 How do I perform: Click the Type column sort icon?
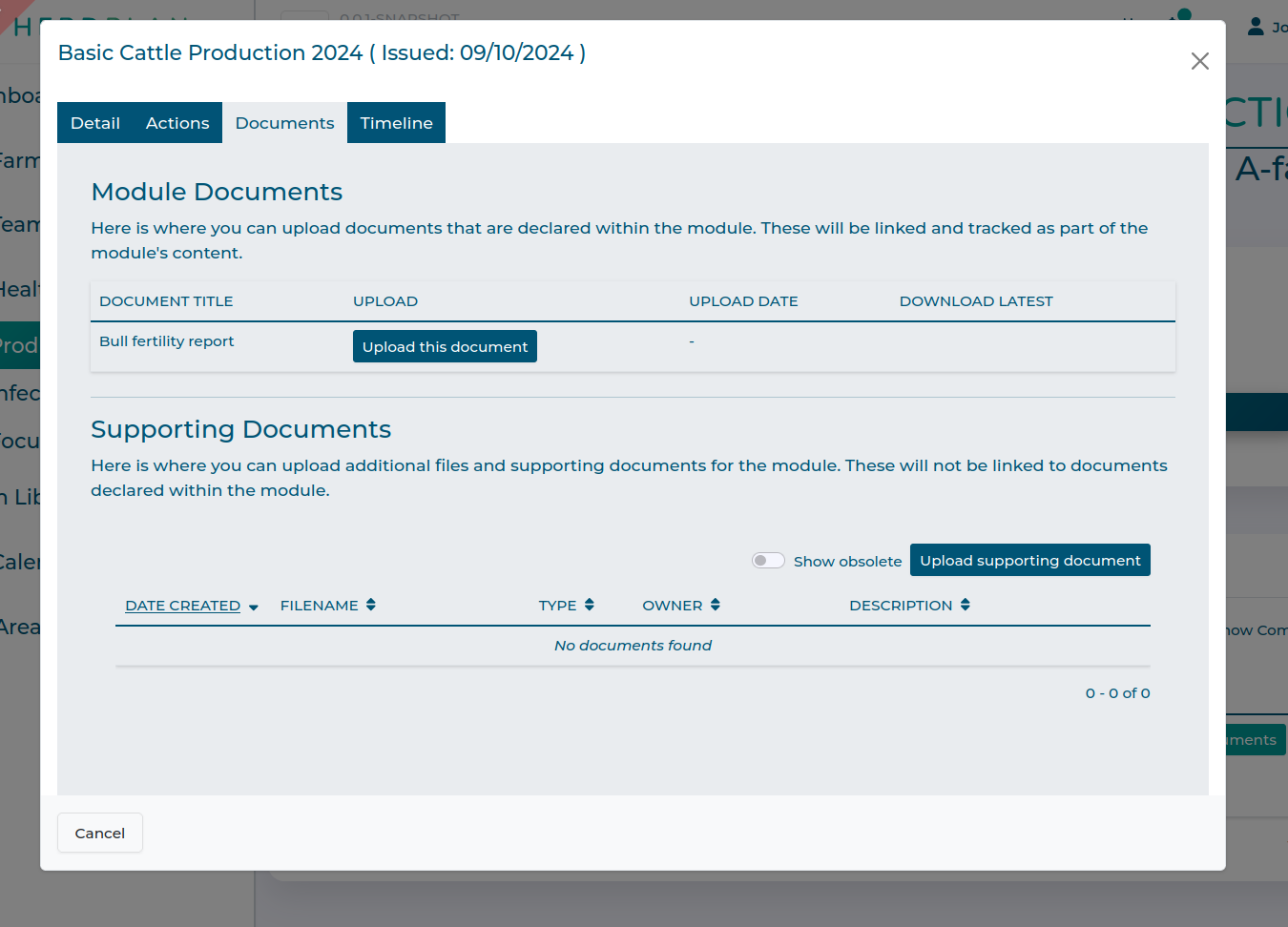tap(589, 605)
